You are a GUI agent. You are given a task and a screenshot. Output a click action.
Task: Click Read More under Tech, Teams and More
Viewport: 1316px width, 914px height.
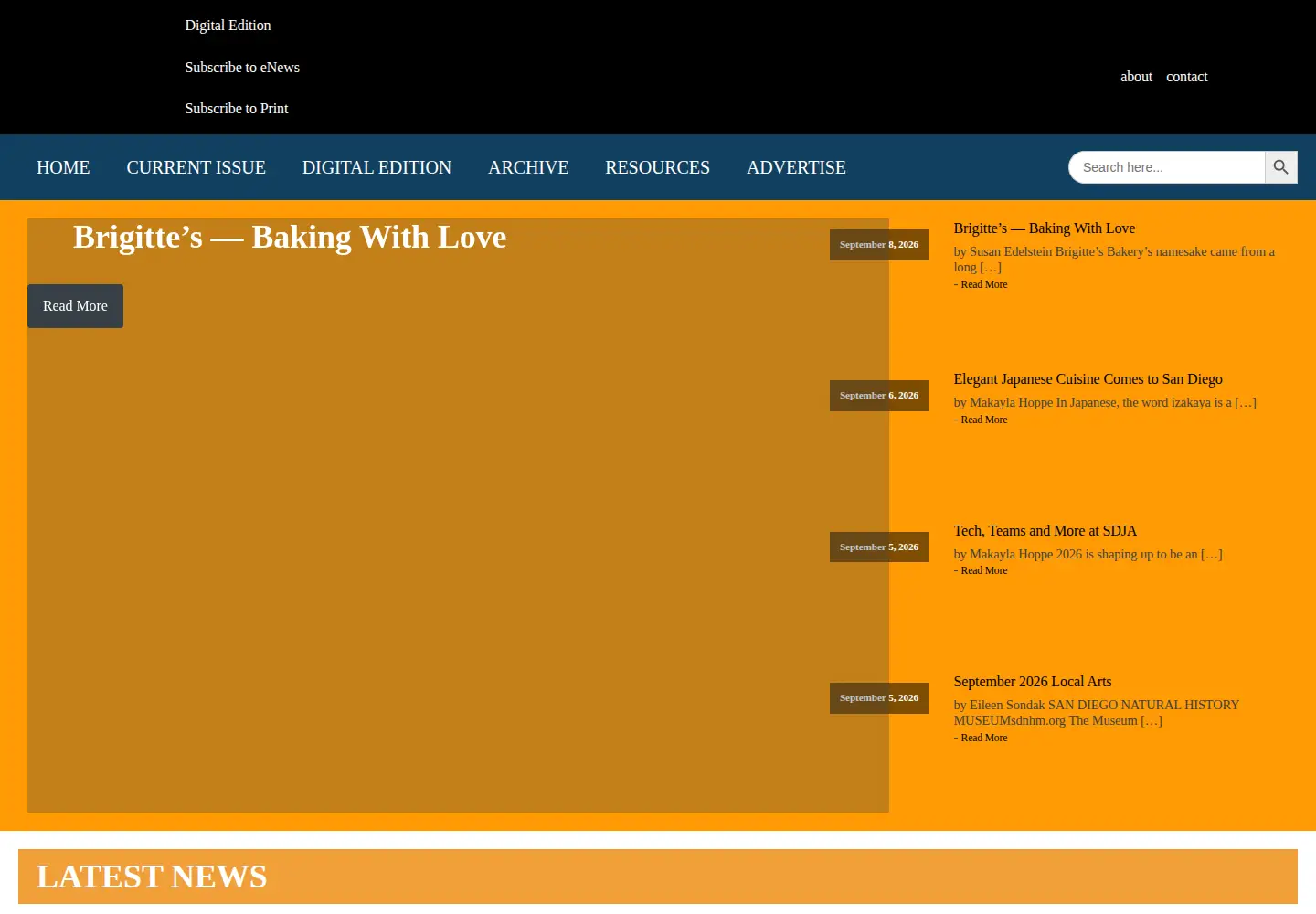(x=984, y=571)
